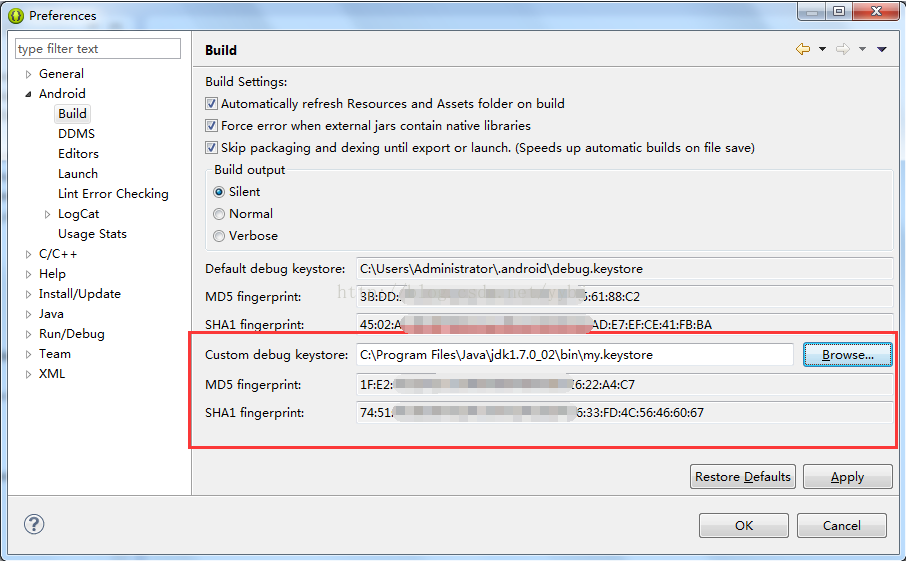The image size is (906, 561).
Task: Disable Skip packaging and dexing checkbox
Action: (x=211, y=147)
